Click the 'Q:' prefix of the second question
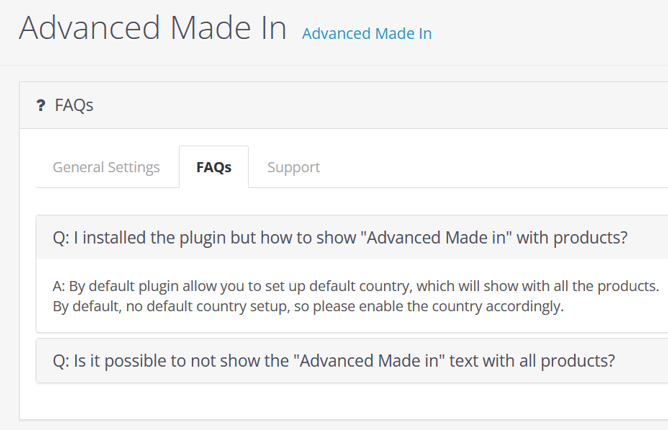 [61, 361]
